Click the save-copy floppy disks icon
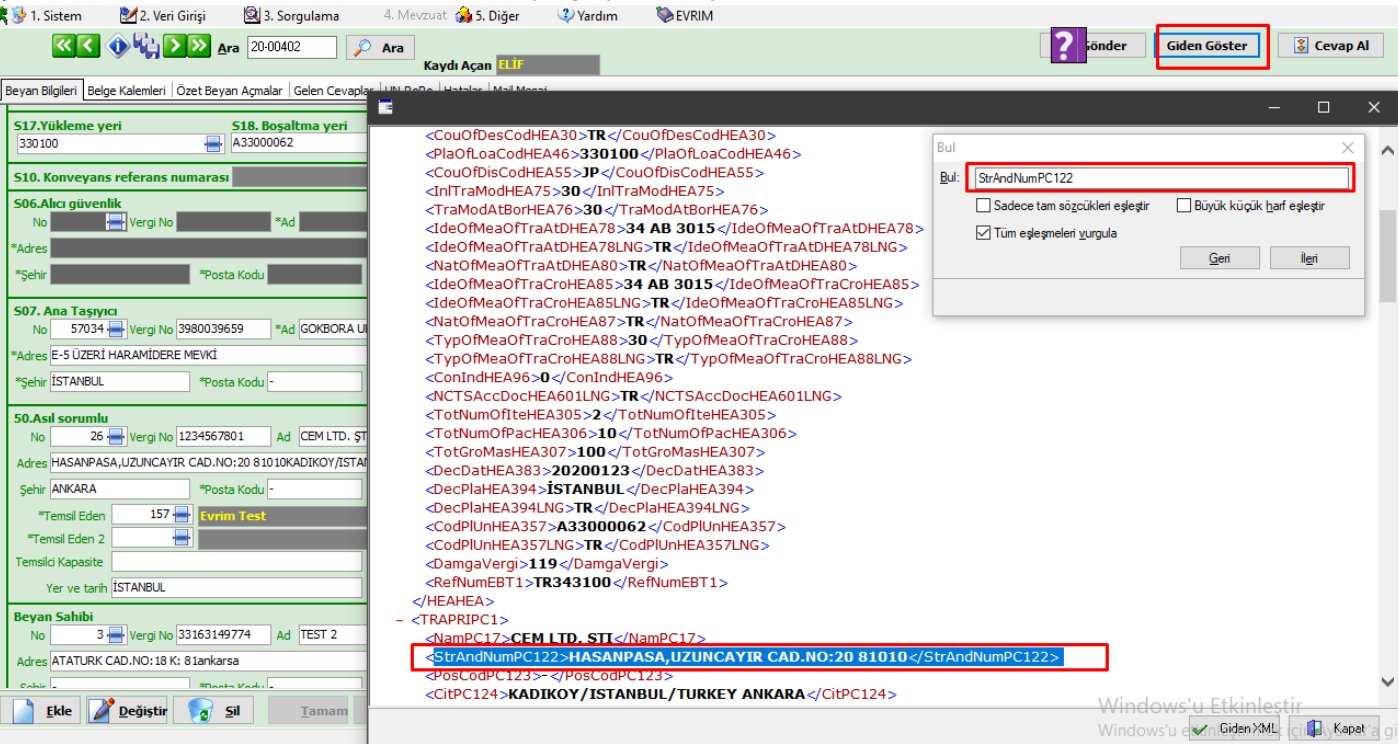Screen dimensions: 1398x744 click(146, 46)
